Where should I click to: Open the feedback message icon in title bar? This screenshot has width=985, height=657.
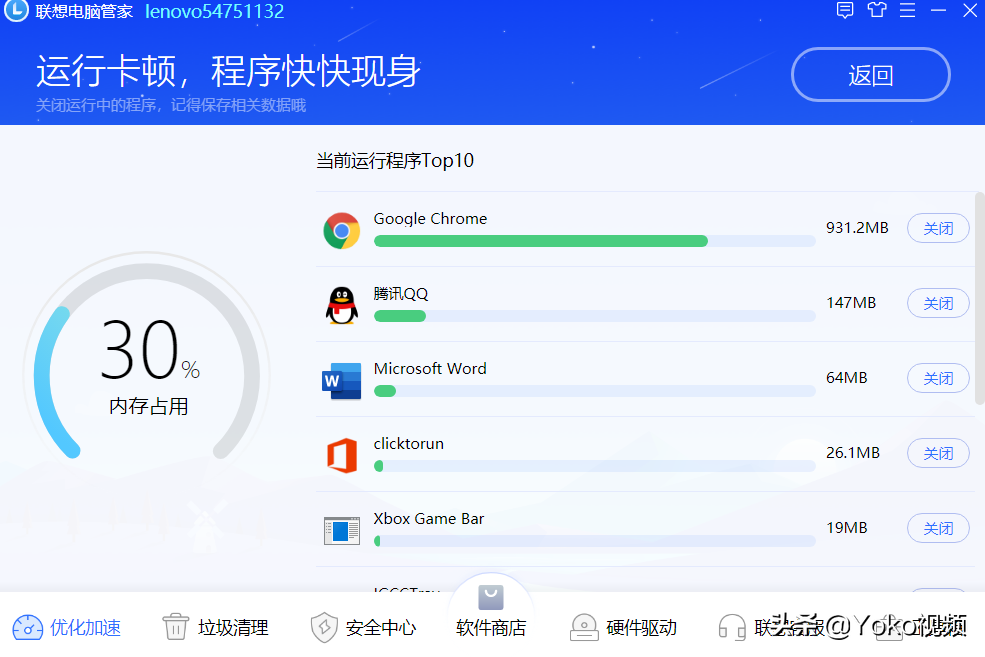pyautogui.click(x=845, y=10)
